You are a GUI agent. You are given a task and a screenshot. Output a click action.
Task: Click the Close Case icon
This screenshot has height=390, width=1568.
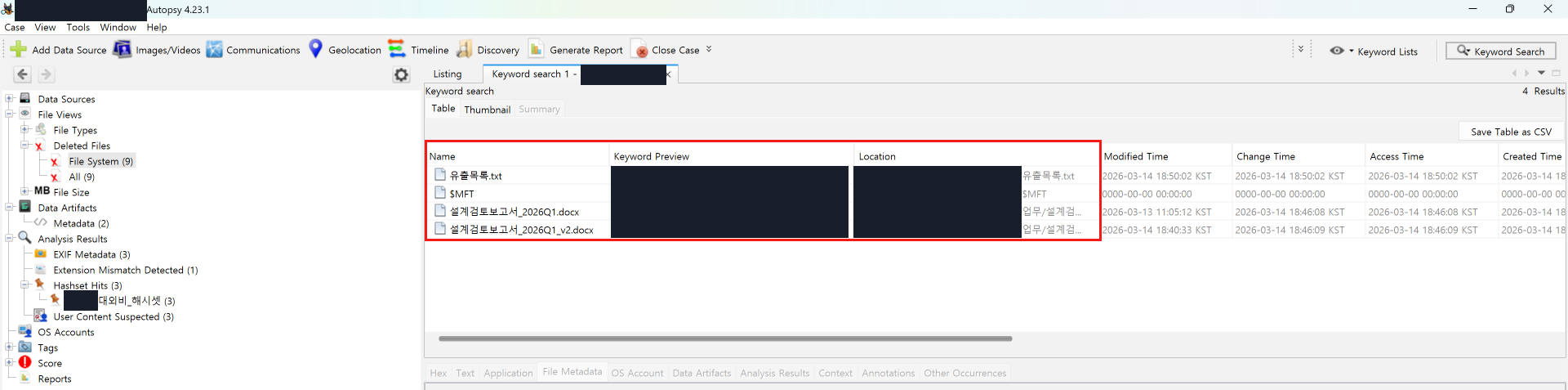(641, 50)
